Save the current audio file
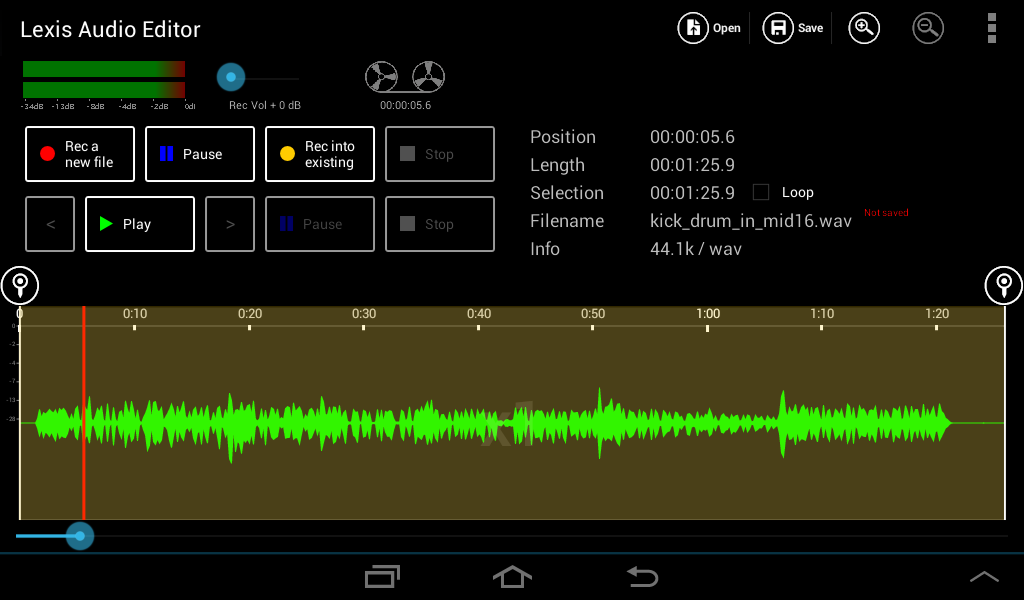This screenshot has height=600, width=1024. 793,28
